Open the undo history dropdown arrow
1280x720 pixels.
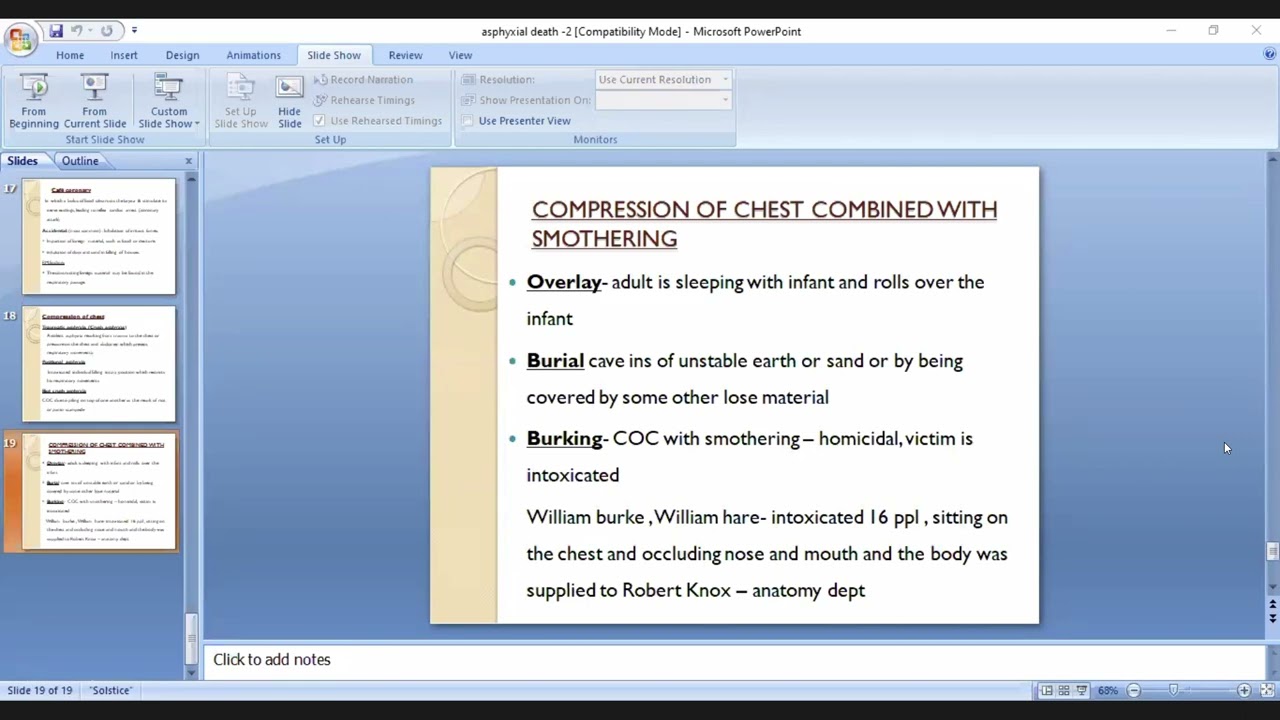(x=90, y=31)
